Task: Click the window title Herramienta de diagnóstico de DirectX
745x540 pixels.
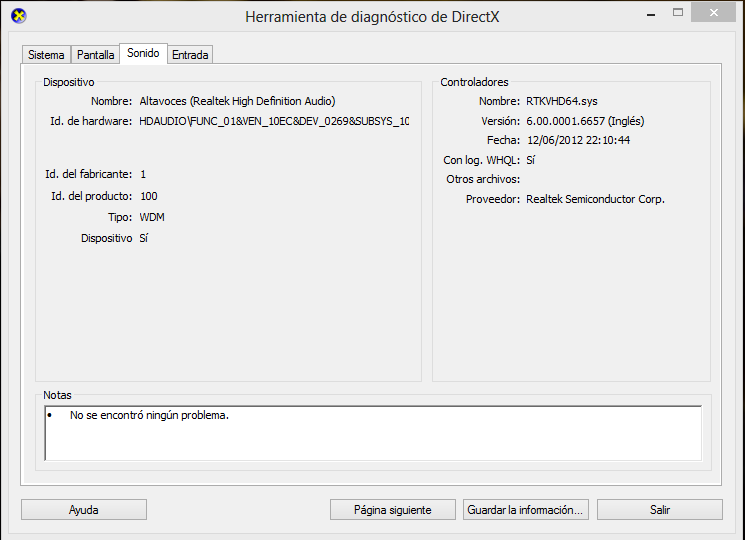Action: coord(372,17)
